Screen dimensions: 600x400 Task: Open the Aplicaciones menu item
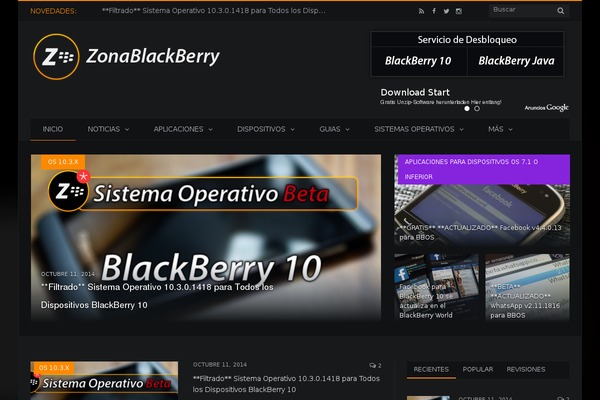click(x=178, y=129)
